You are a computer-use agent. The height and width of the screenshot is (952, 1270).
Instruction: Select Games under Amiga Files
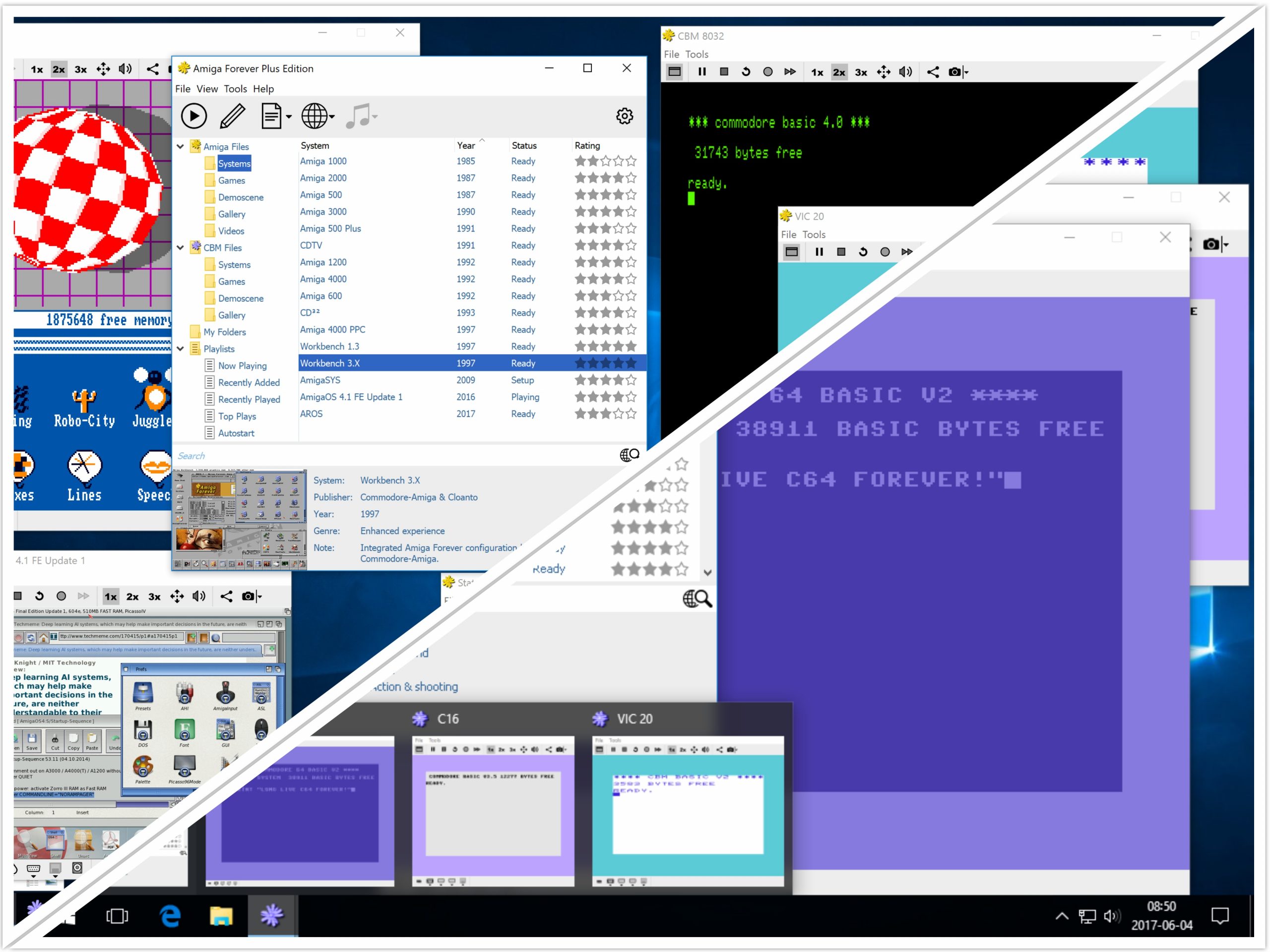pos(231,181)
